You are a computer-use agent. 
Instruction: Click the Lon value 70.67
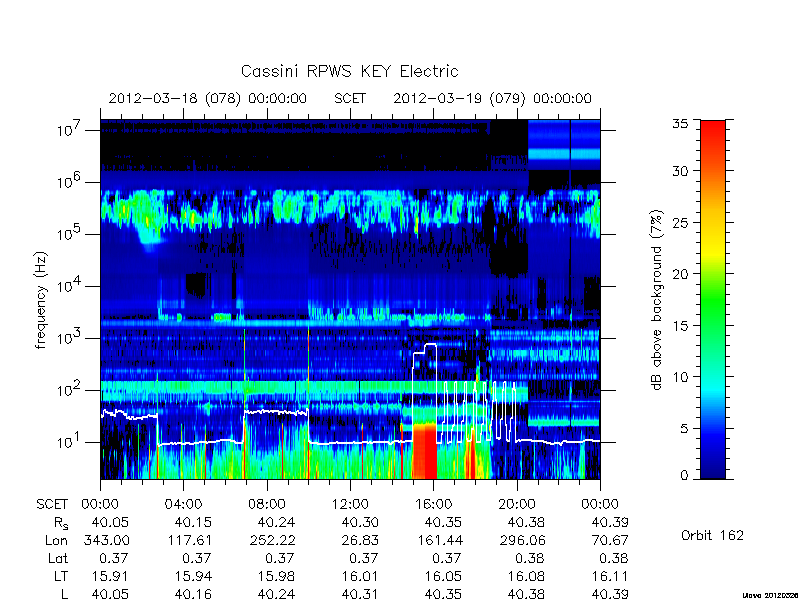pos(610,540)
